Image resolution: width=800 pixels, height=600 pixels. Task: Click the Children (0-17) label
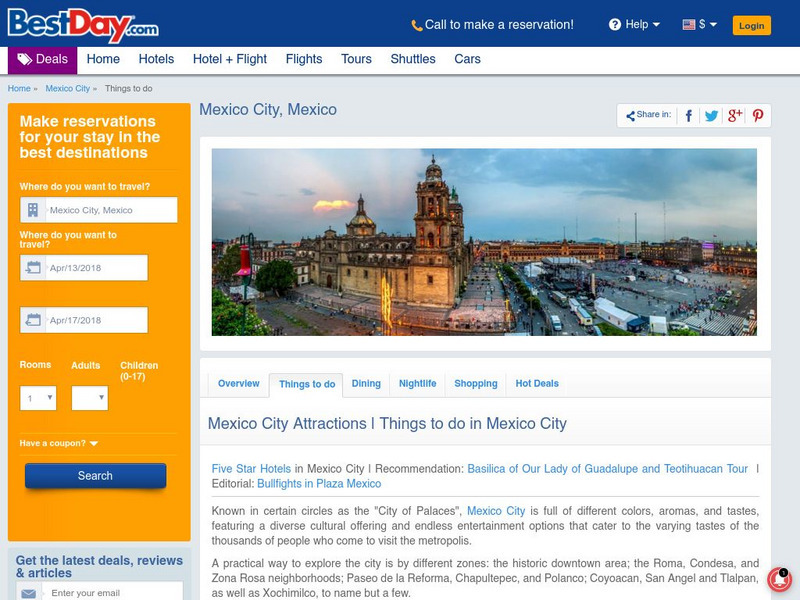139,371
